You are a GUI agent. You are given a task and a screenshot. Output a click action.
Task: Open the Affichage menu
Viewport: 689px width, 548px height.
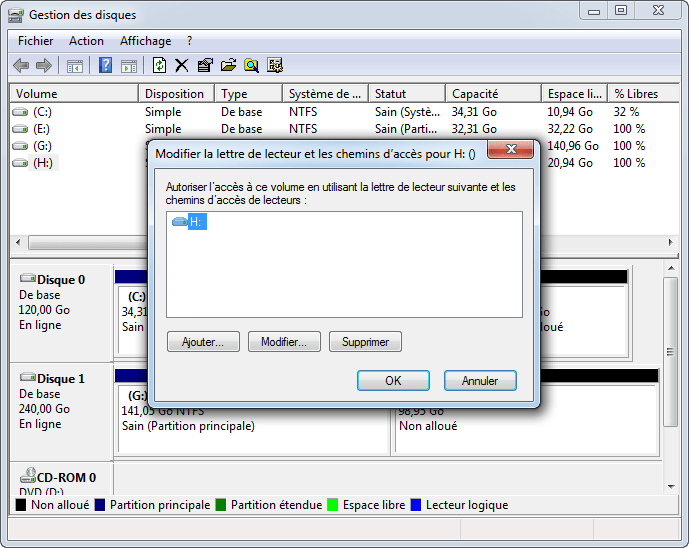click(145, 41)
